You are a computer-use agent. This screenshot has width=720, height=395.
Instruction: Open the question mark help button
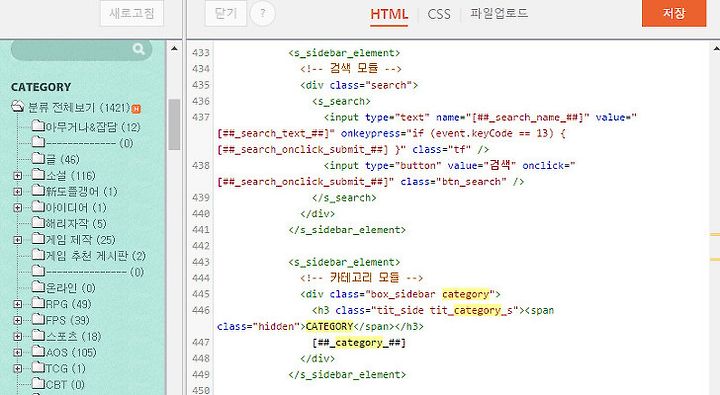263,13
